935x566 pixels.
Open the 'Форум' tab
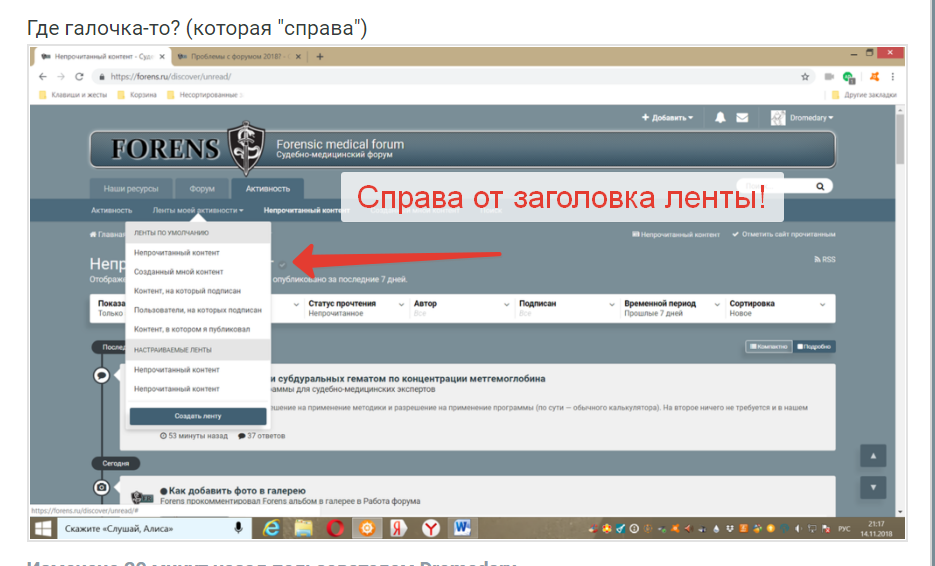point(202,188)
